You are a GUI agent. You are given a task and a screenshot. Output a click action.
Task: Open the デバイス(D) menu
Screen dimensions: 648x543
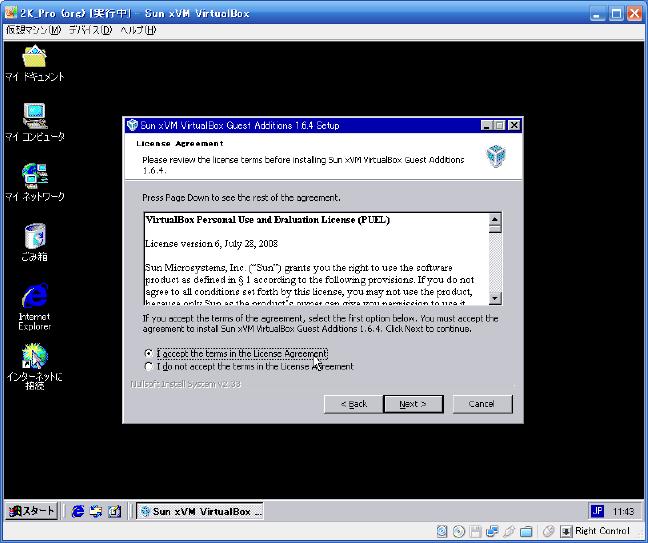[90, 30]
